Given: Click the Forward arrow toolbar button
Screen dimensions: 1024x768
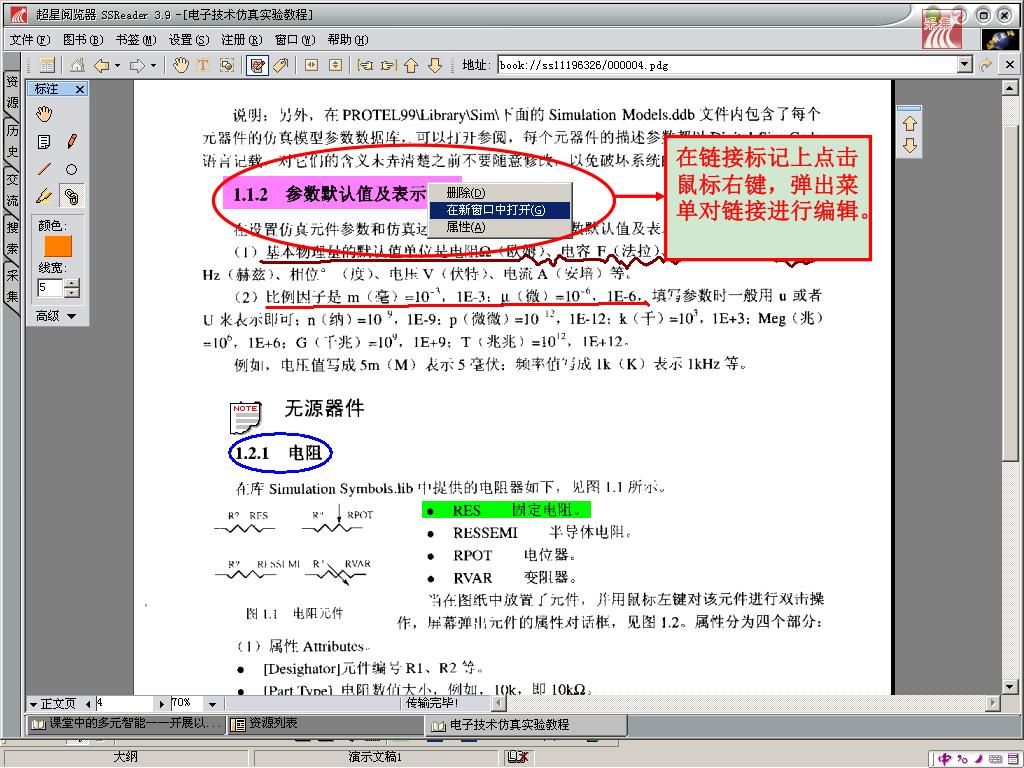Looking at the screenshot, I should pos(137,65).
